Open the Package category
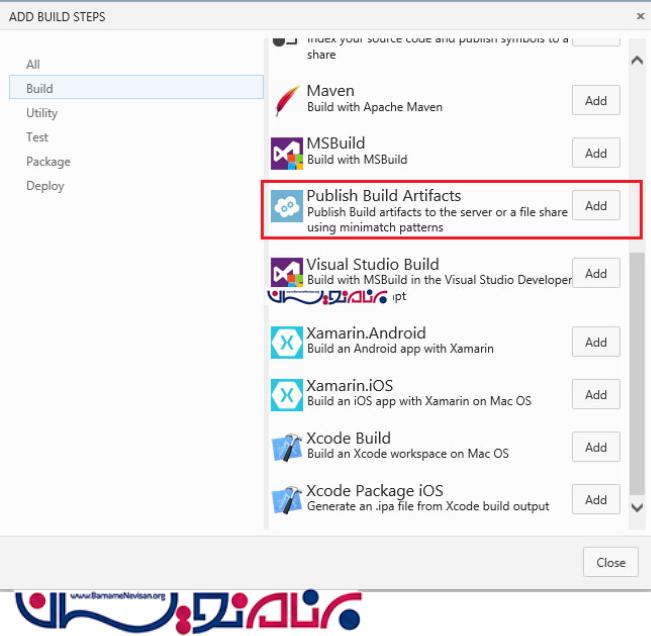651x636 pixels. point(48,161)
